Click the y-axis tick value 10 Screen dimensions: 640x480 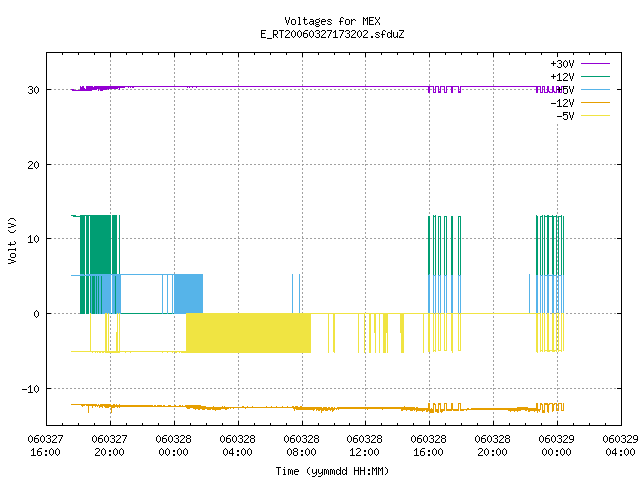tap(33, 239)
